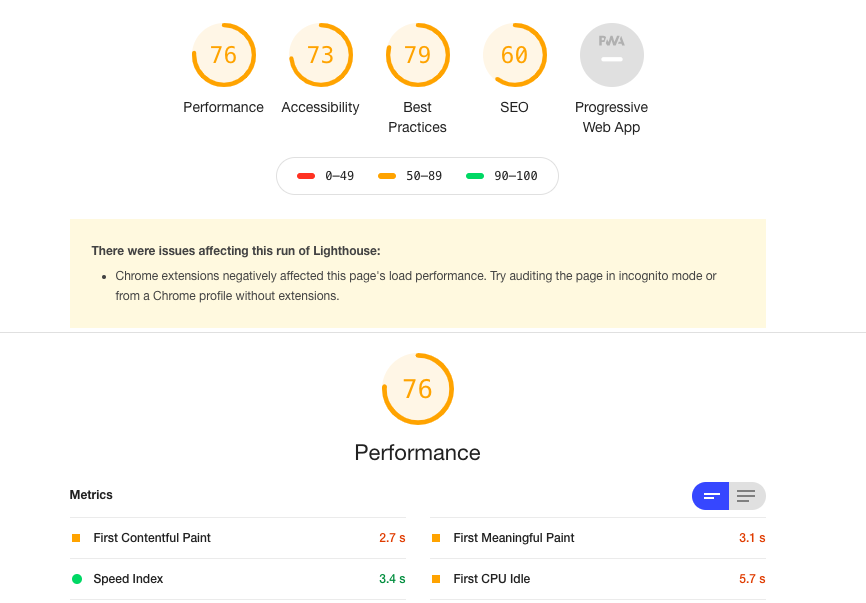The height and width of the screenshot is (603, 866).
Task: Switch metrics to compact view toggle
Action: [x=711, y=496]
